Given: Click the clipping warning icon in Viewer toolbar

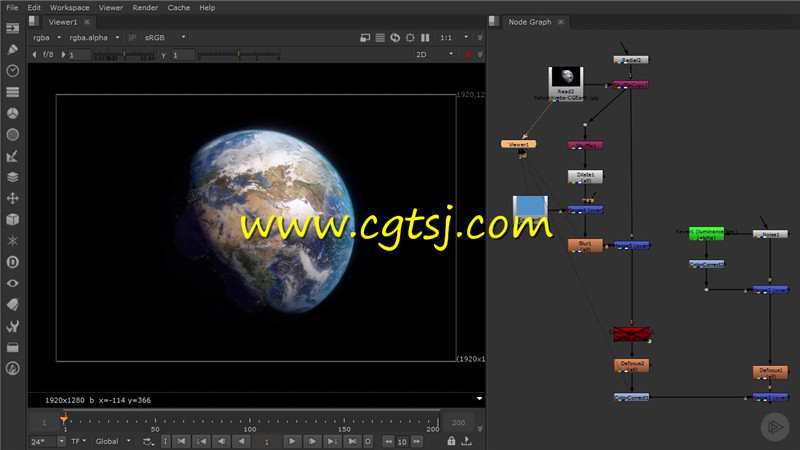Looking at the screenshot, I should (365, 38).
